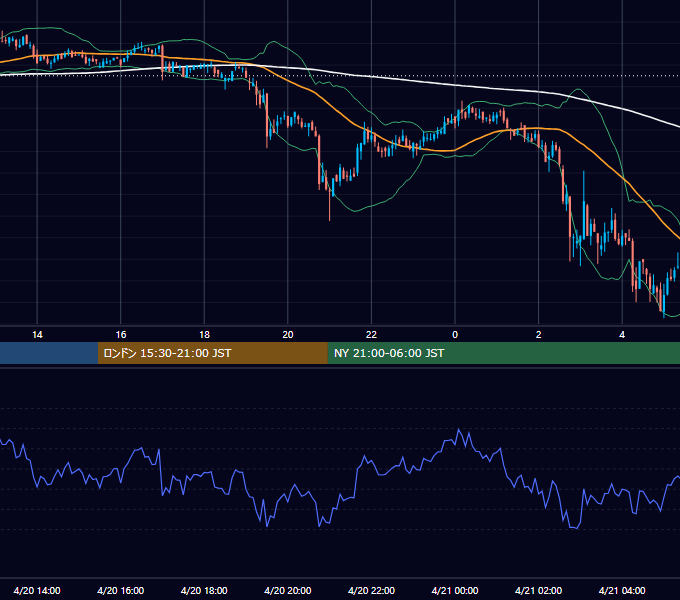The width and height of the screenshot is (680, 600).
Task: Click the 16 hour label on price chart axis
Action: click(x=121, y=335)
